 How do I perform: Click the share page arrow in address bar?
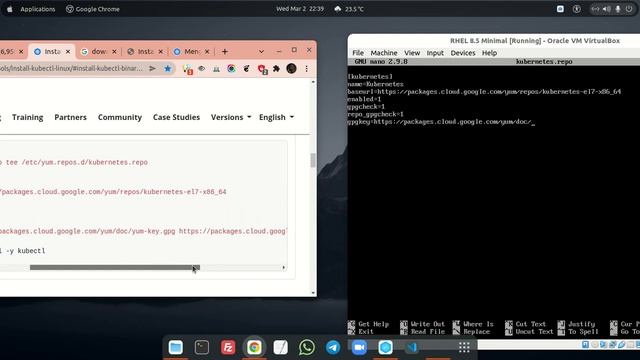point(152,69)
